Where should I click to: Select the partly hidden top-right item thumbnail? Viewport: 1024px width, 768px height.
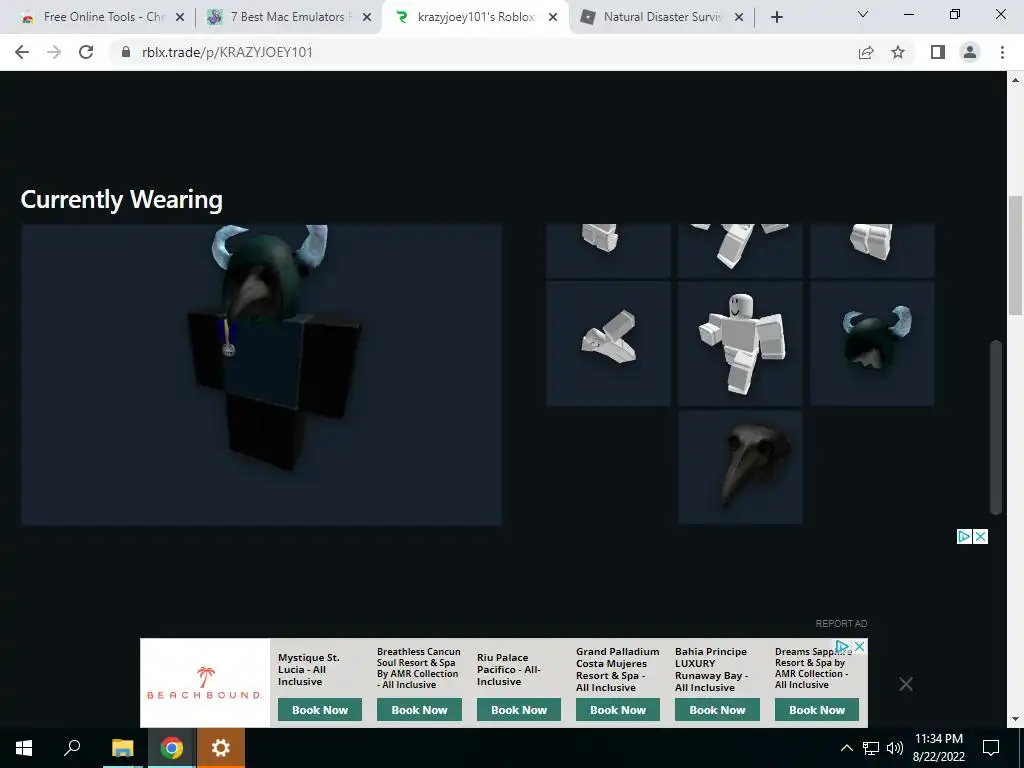pos(872,251)
